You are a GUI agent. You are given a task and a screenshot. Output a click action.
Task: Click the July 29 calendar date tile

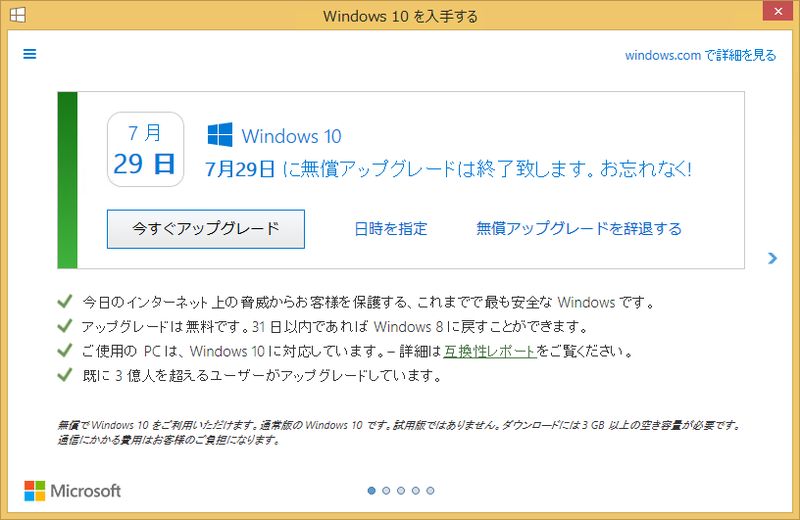point(145,150)
